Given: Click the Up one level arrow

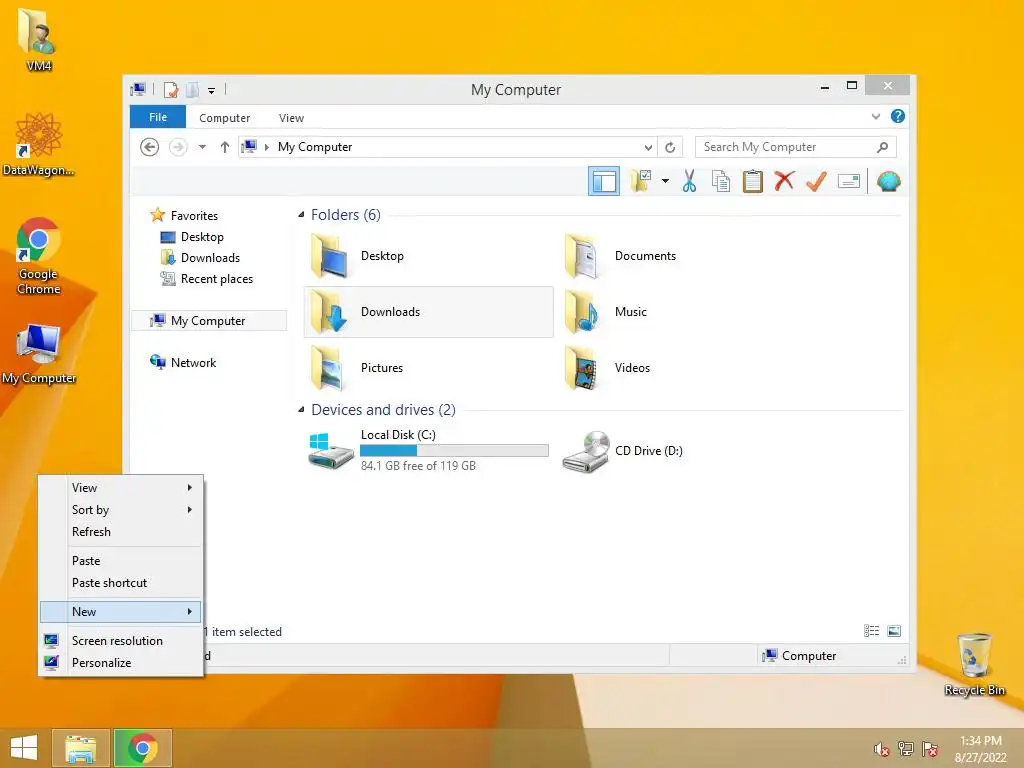Looking at the screenshot, I should click(x=225, y=147).
